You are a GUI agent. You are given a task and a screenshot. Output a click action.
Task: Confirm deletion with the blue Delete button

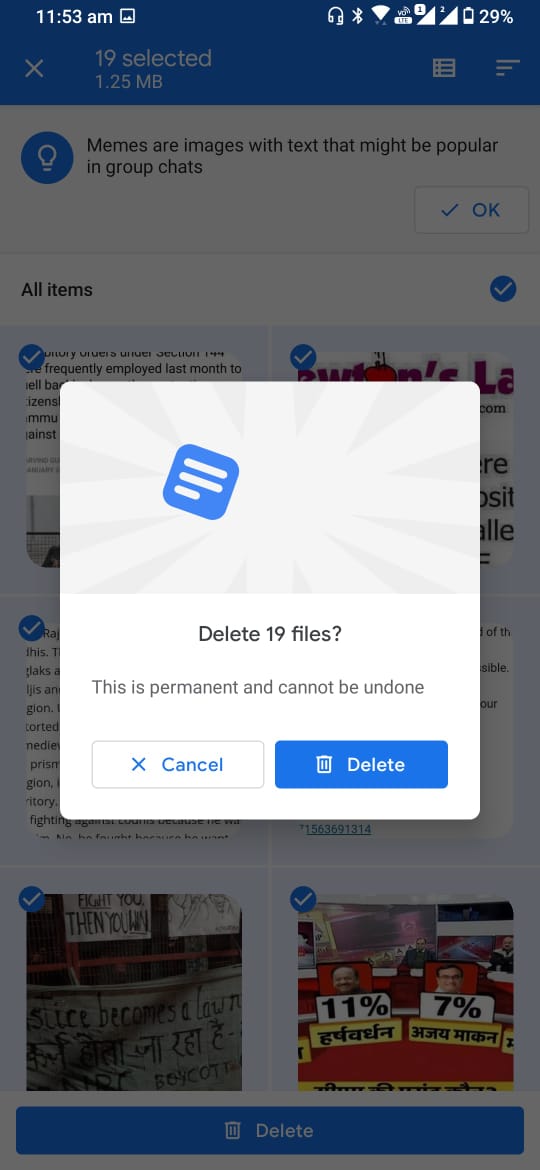(361, 764)
